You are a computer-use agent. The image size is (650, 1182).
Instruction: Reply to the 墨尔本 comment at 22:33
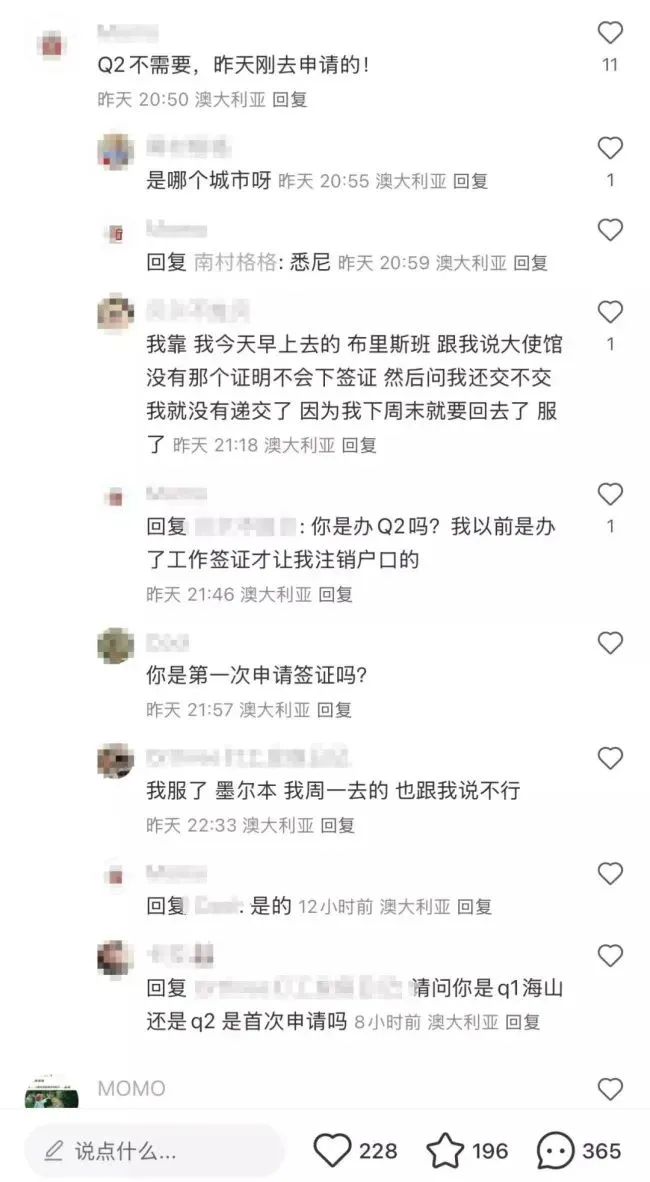(x=337, y=825)
